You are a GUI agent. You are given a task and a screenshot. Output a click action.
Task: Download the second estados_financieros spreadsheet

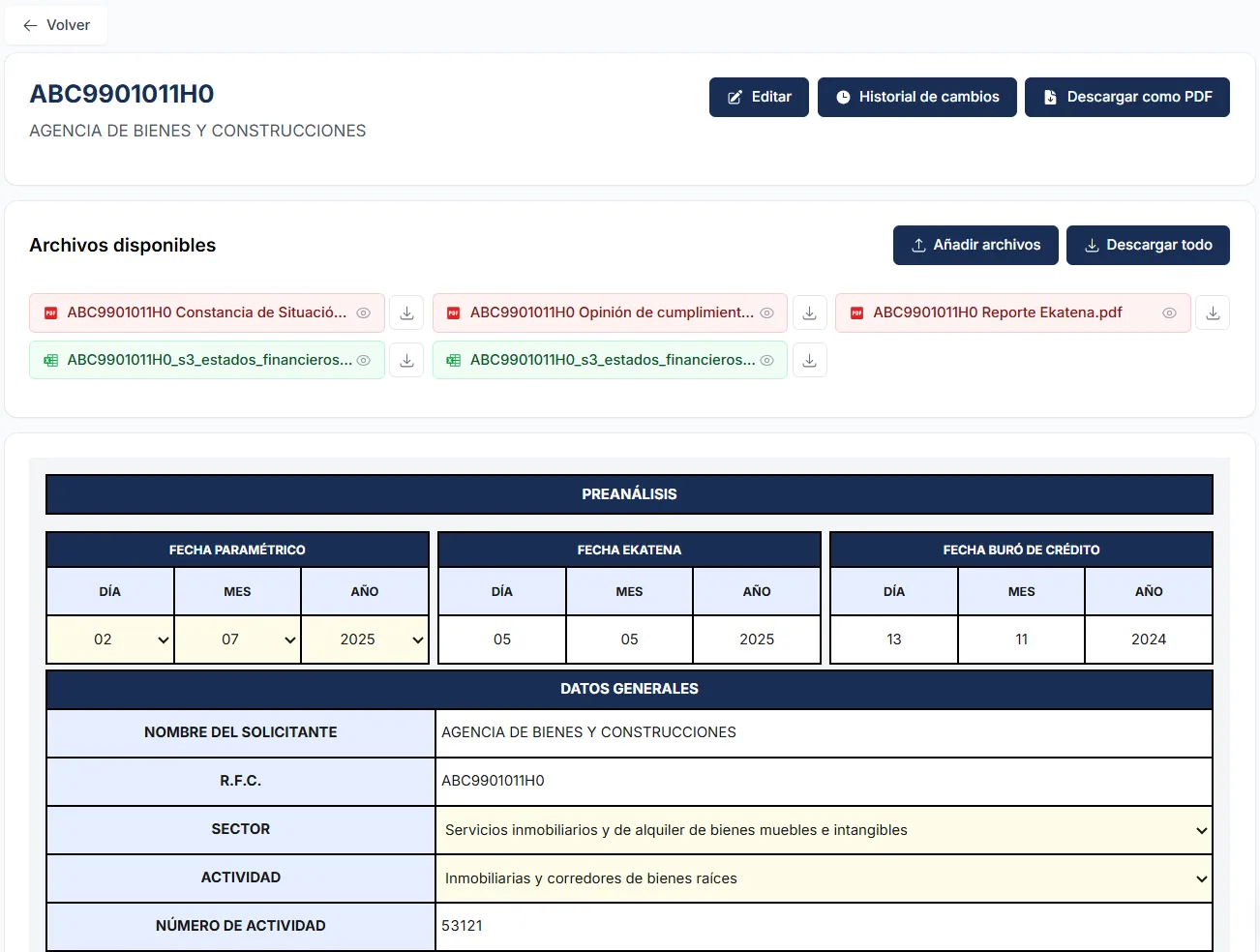810,361
